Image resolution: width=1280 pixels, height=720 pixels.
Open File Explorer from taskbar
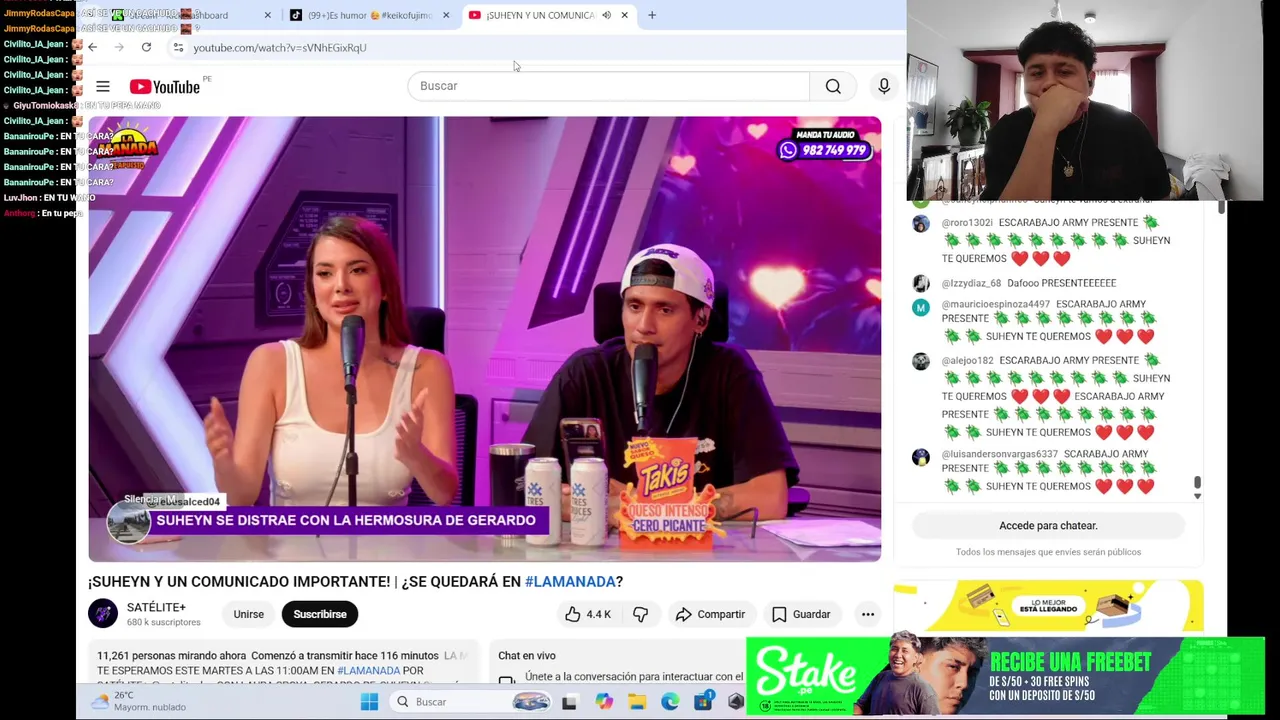coord(637,702)
